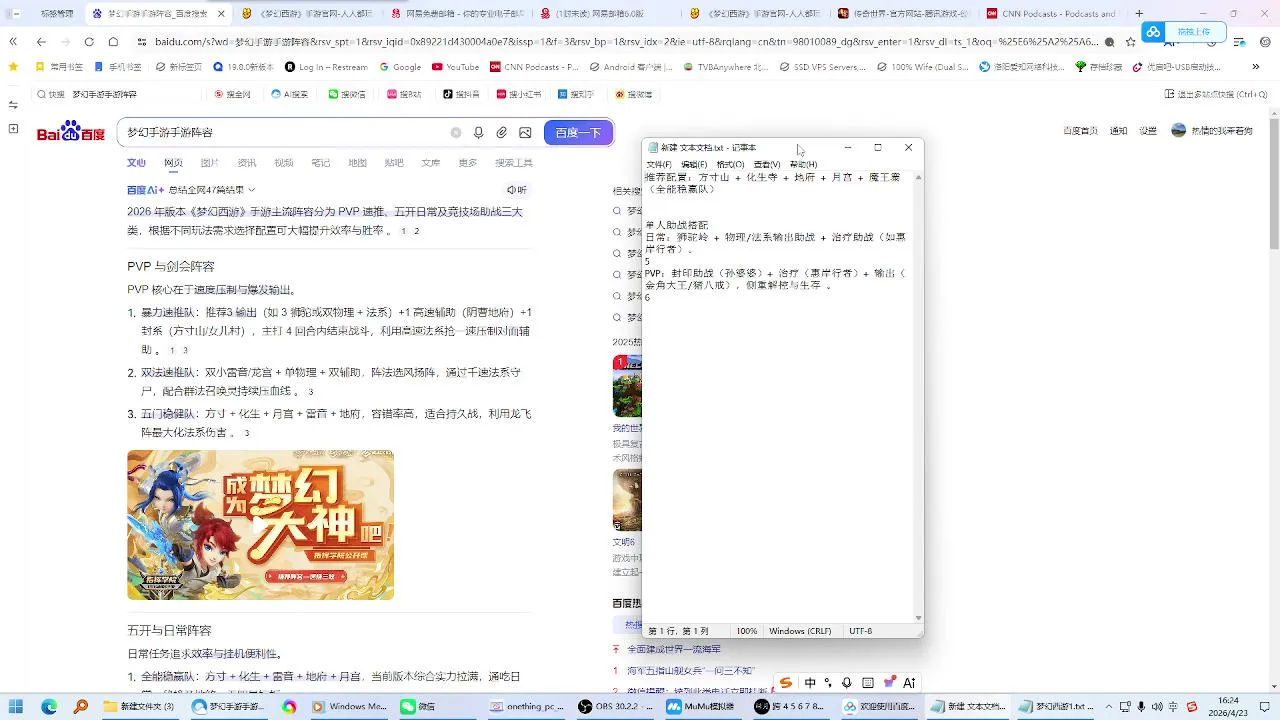The height and width of the screenshot is (720, 1280).
Task: Toggle the 中 Chinese input mode
Action: (810, 683)
